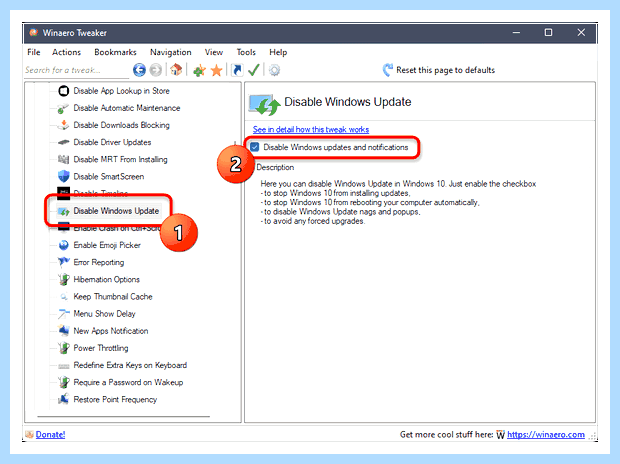This screenshot has height=464, width=620.
Task: Click the tree panel horizontal scrollbar
Action: 123,416
